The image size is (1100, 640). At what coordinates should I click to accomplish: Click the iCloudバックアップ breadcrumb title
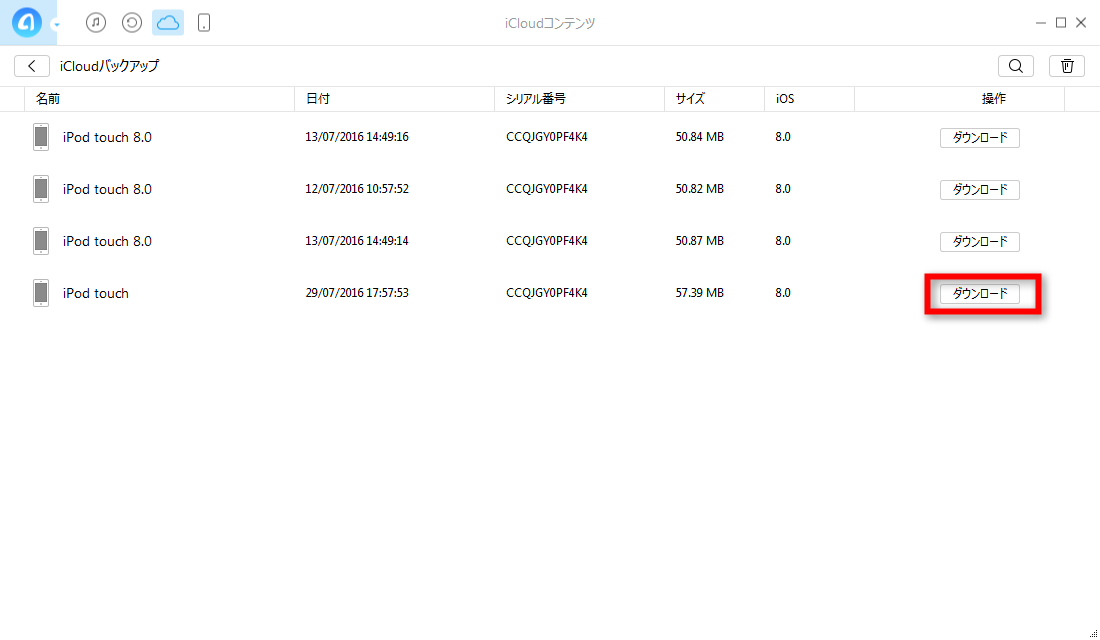(x=109, y=66)
